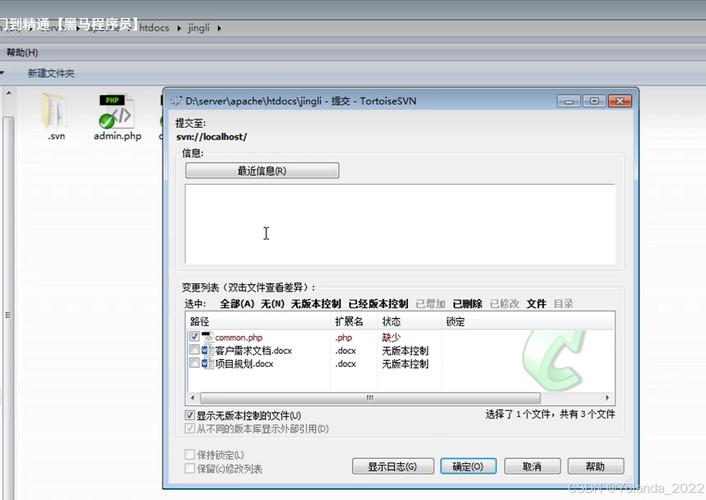Image resolution: width=706 pixels, height=500 pixels.
Task: Click the 取消 button
Action: [532, 467]
